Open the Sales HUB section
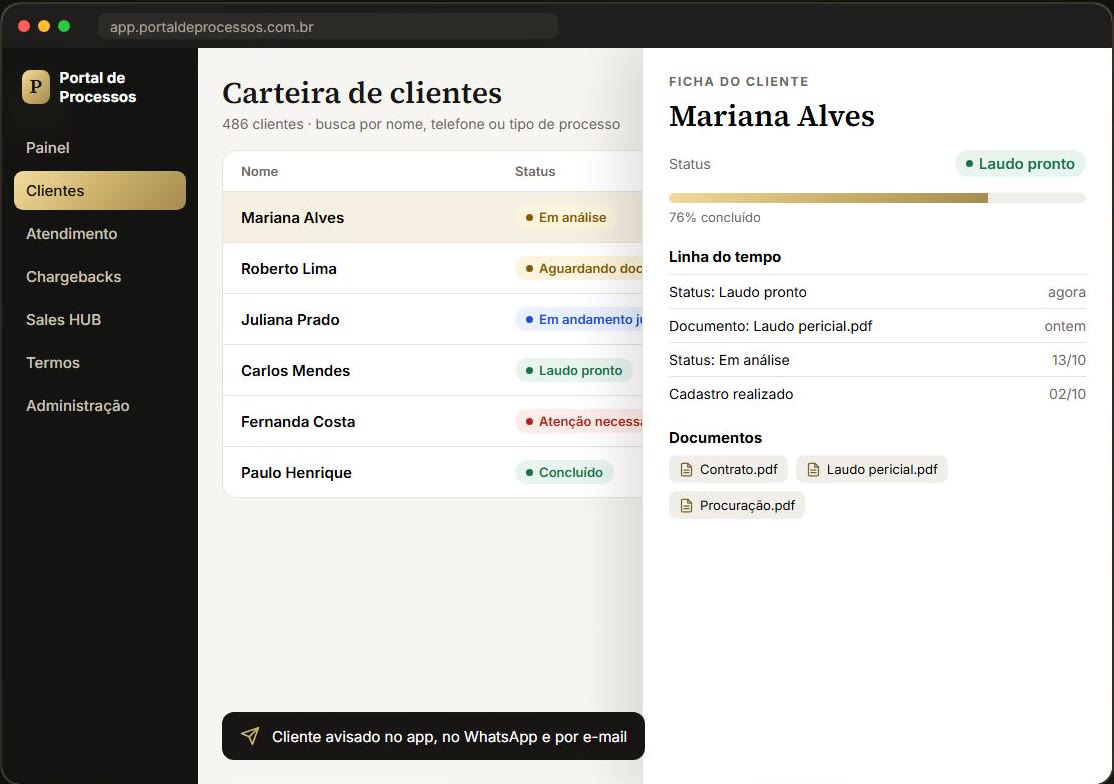 (x=99, y=320)
